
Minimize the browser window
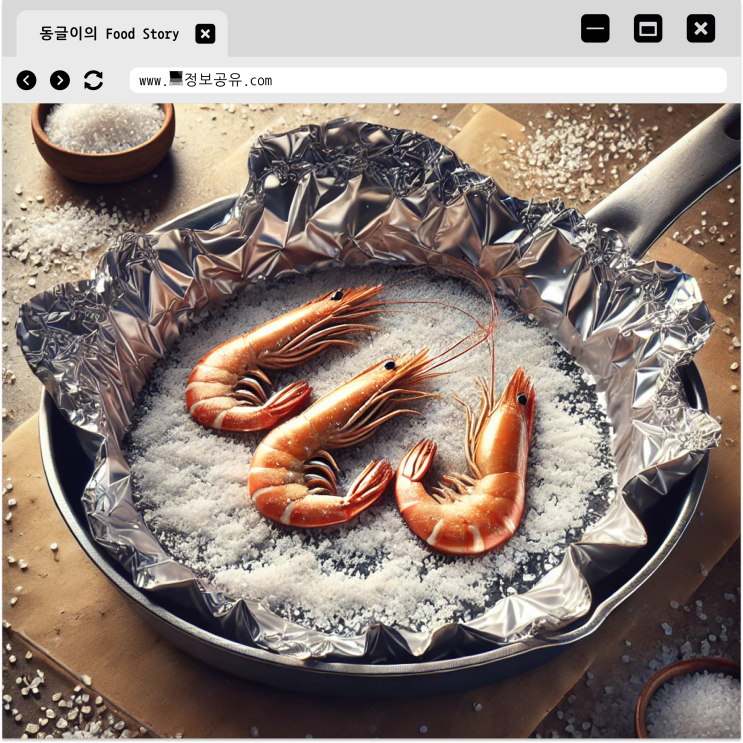point(595,28)
